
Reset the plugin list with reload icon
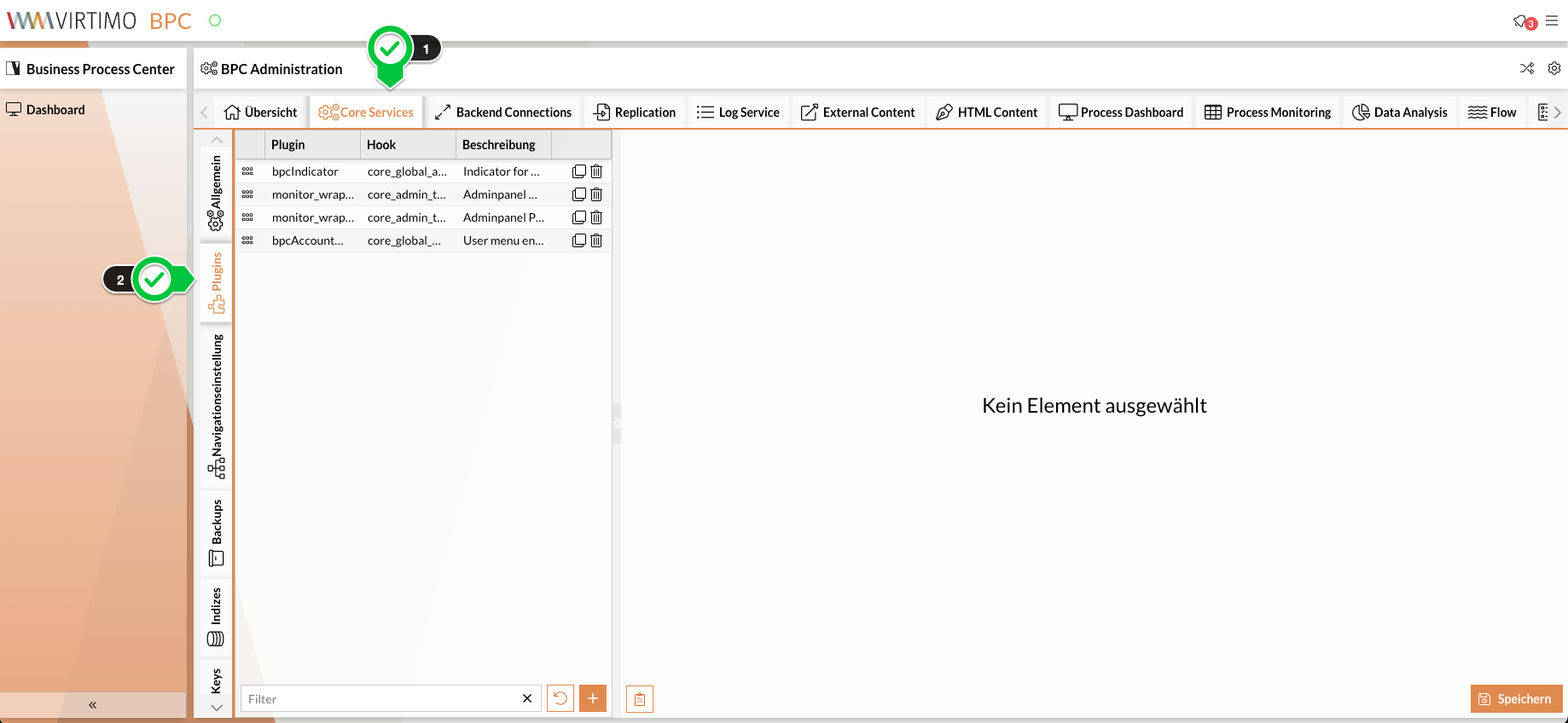pos(560,698)
